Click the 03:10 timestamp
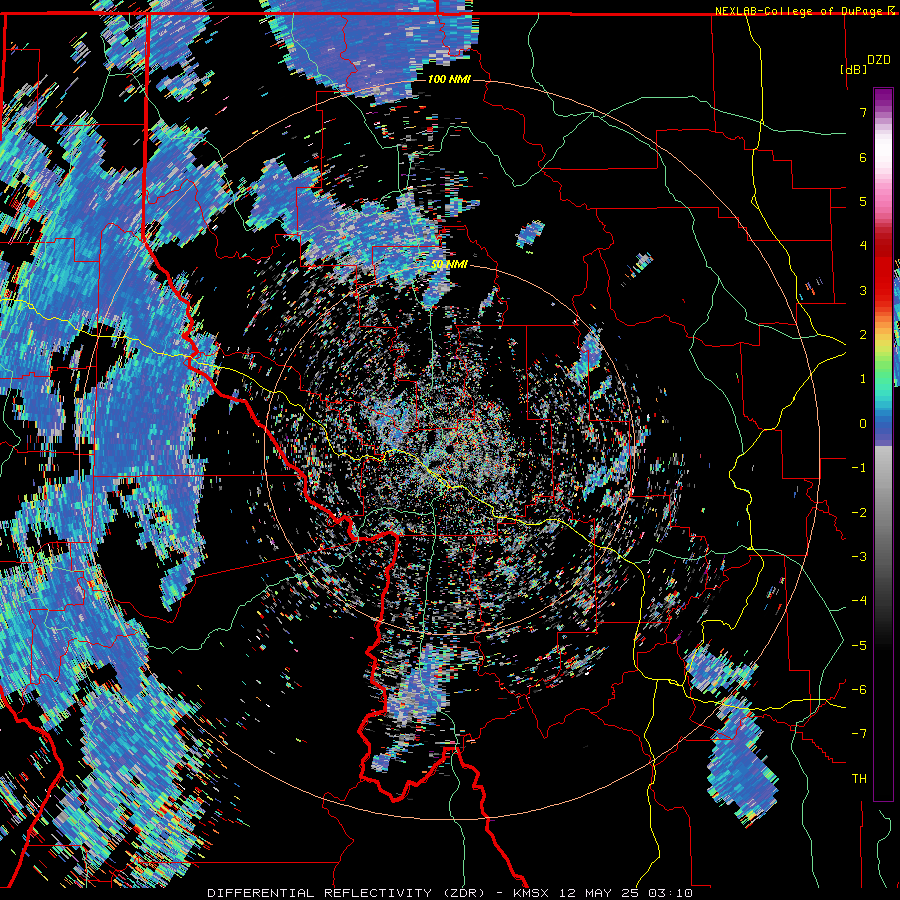This screenshot has width=900, height=900. click(x=671, y=893)
